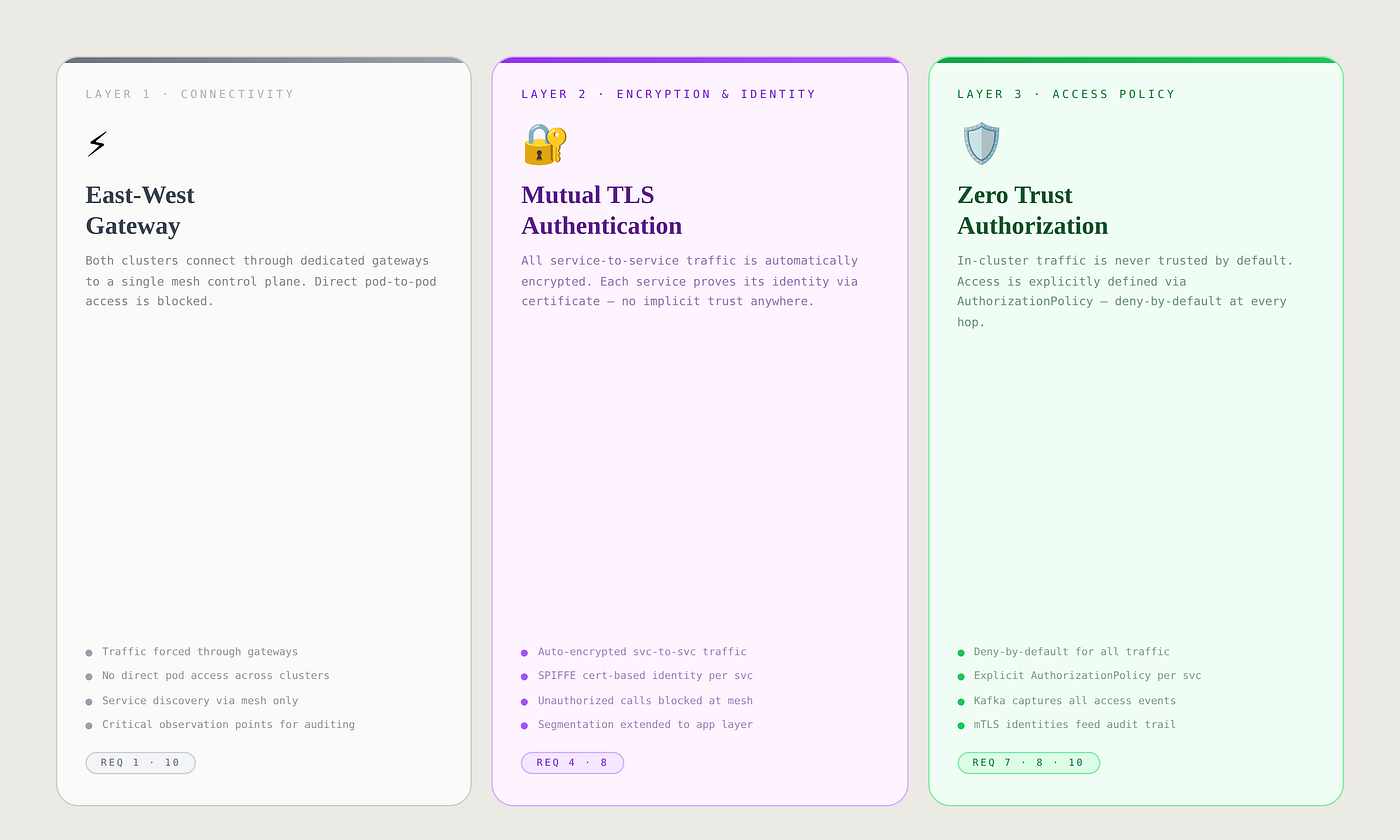Click the East-West Gateway description paragraph
1400x840 pixels.
click(x=261, y=281)
